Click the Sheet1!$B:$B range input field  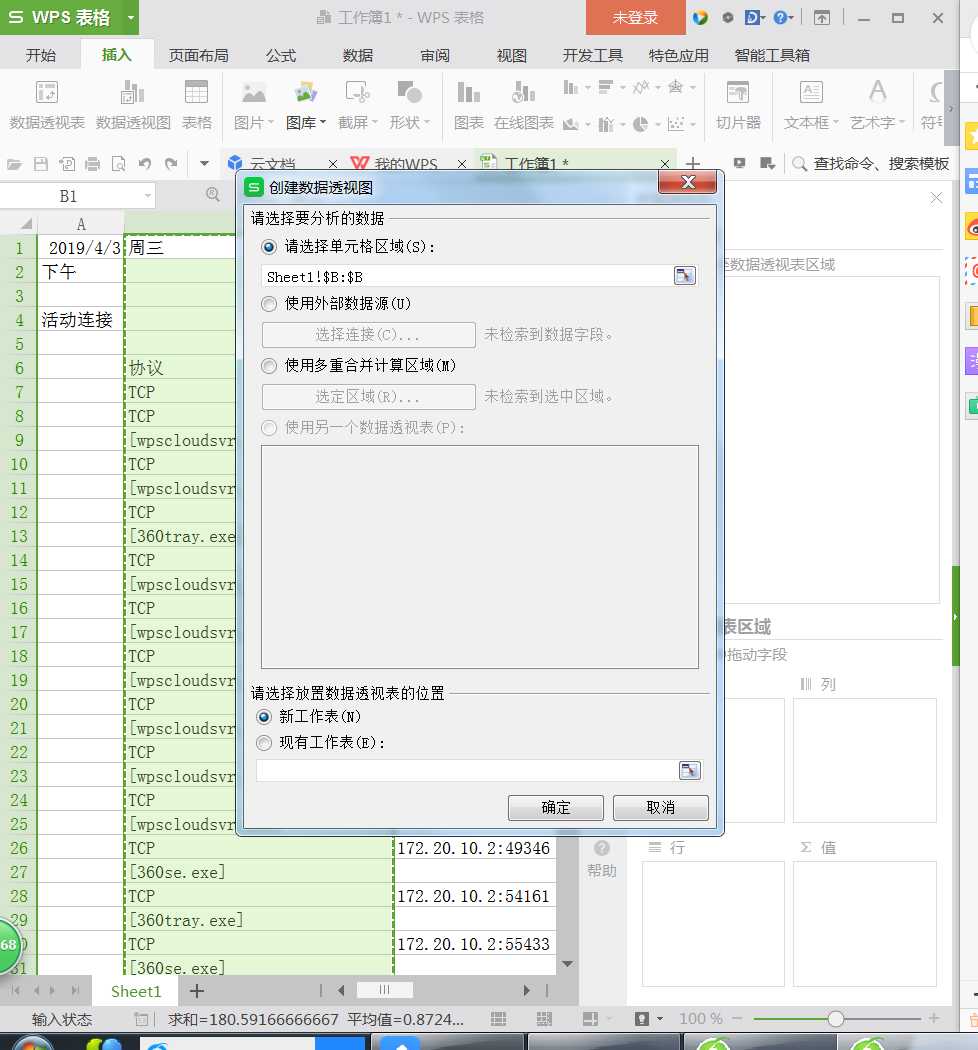pyautogui.click(x=467, y=276)
